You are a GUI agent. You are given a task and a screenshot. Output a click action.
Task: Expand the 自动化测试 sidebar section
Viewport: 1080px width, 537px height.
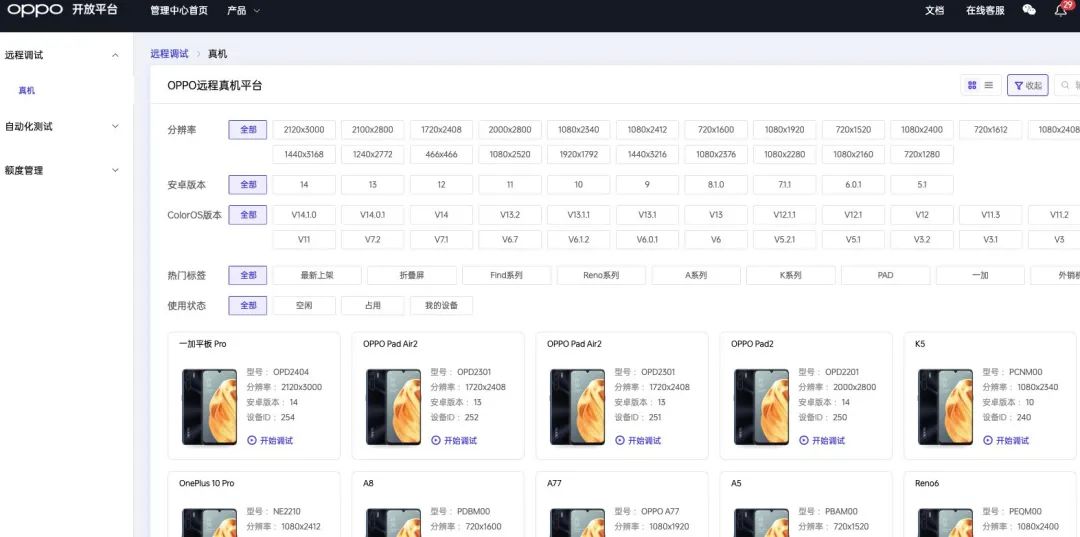pyautogui.click(x=115, y=127)
